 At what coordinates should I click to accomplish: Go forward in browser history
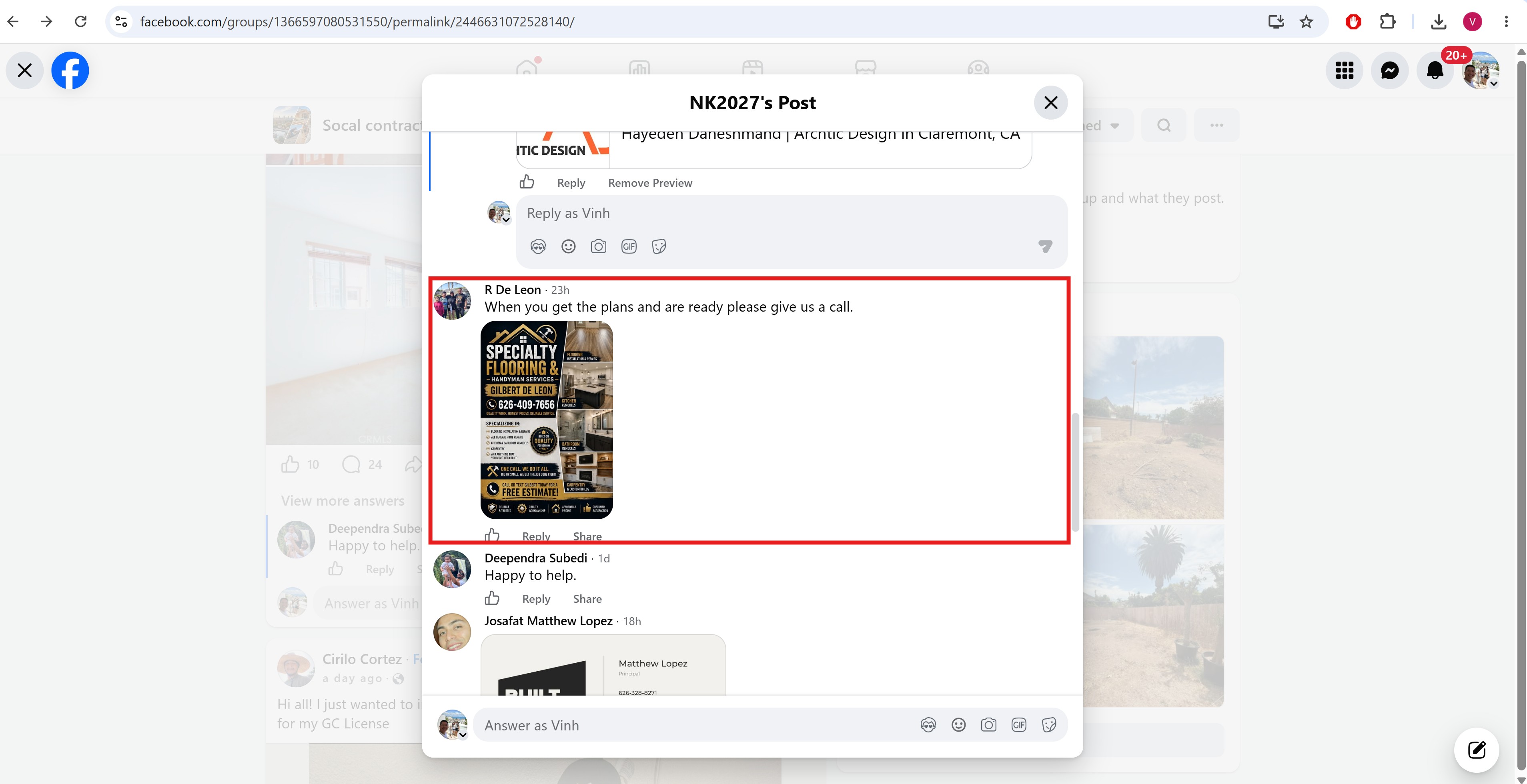pos(46,22)
